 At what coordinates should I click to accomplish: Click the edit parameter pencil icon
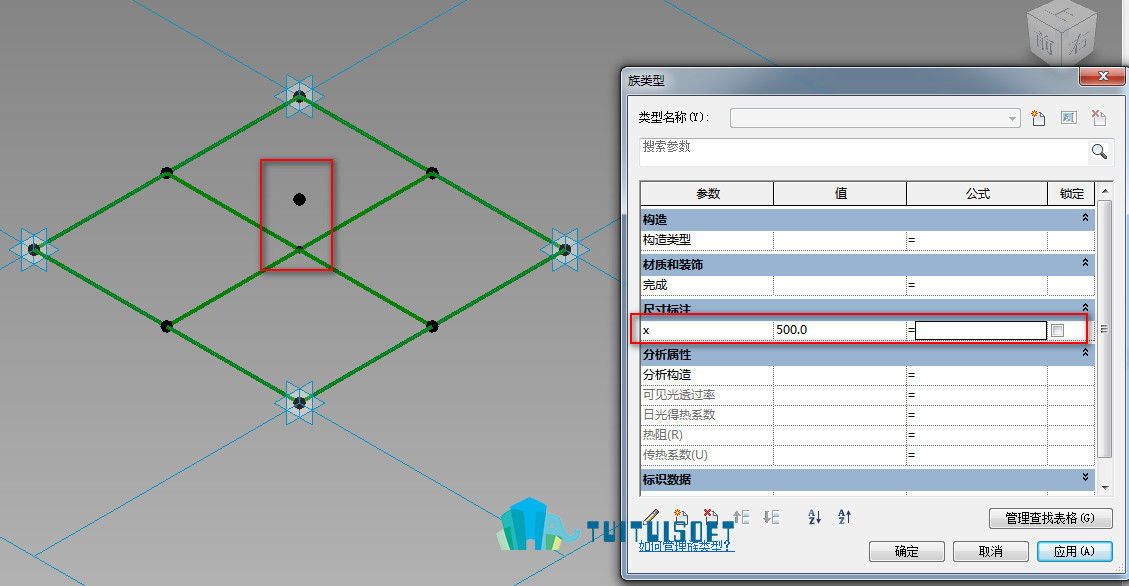[x=651, y=516]
